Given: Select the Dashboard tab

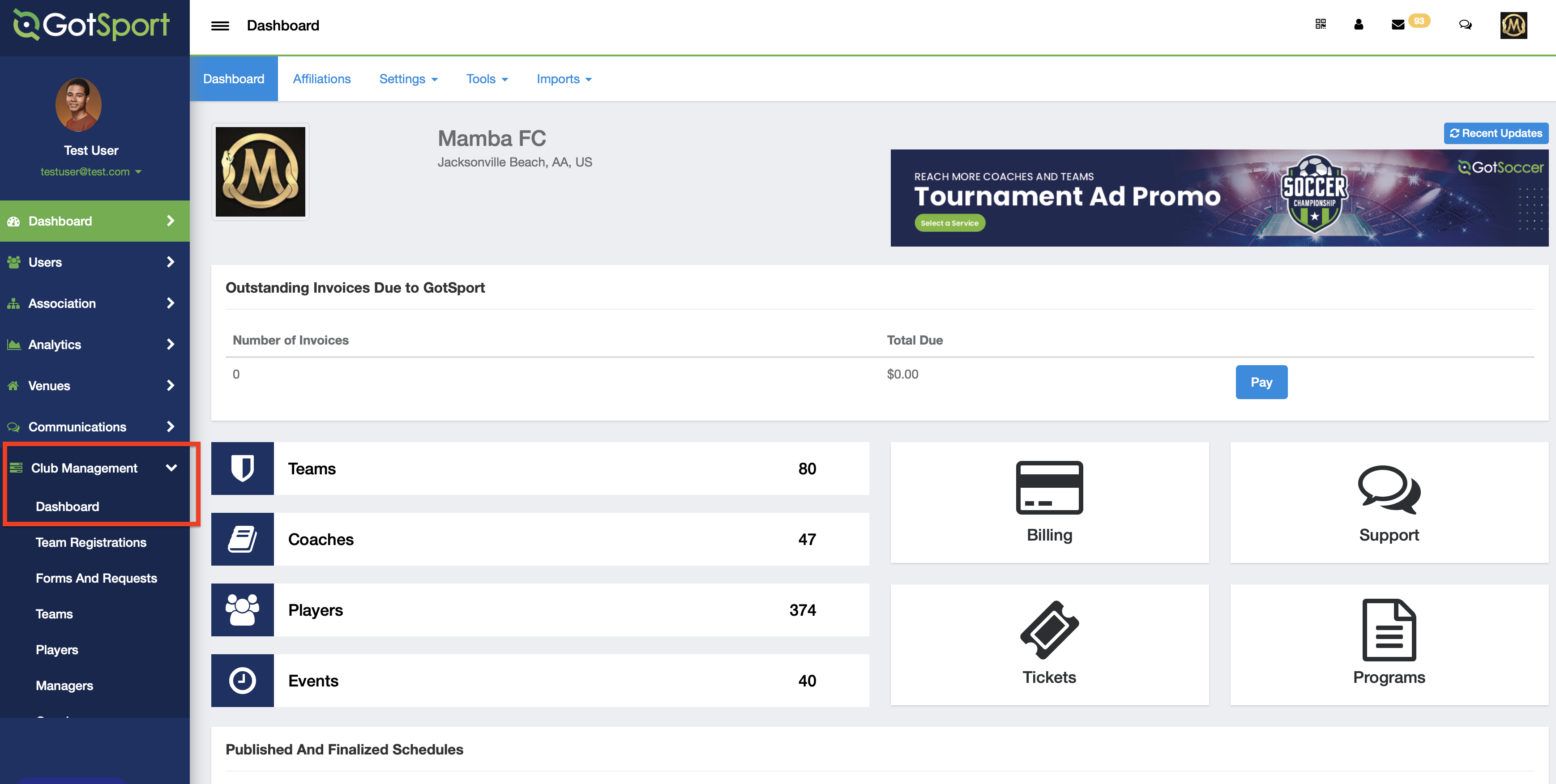Looking at the screenshot, I should coord(234,78).
